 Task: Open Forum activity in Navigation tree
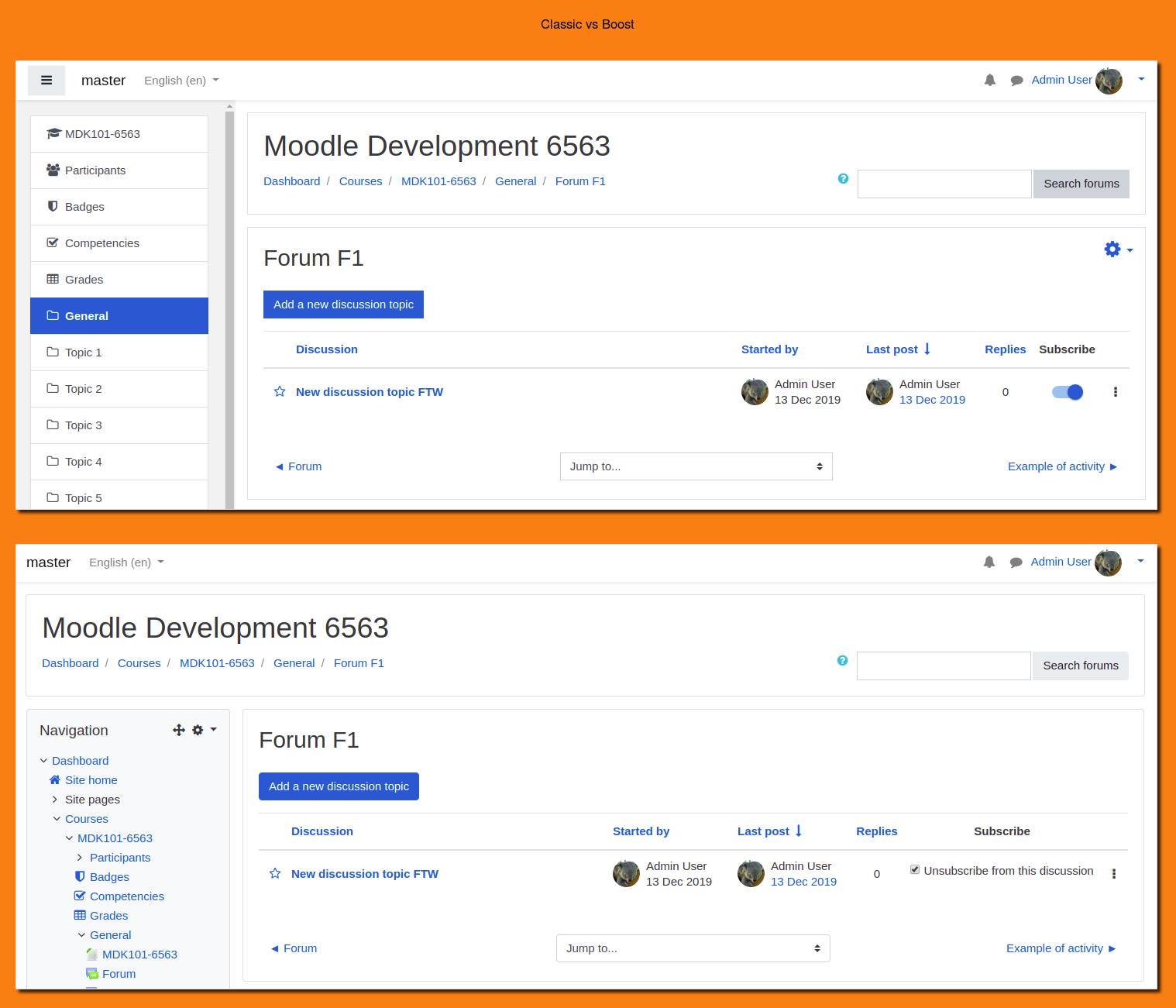pos(119,974)
